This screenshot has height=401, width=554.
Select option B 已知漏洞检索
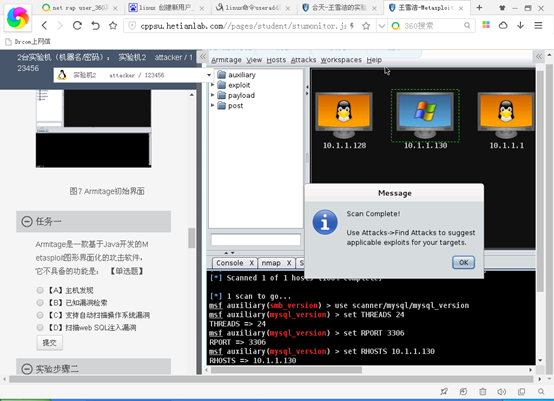click(40, 302)
